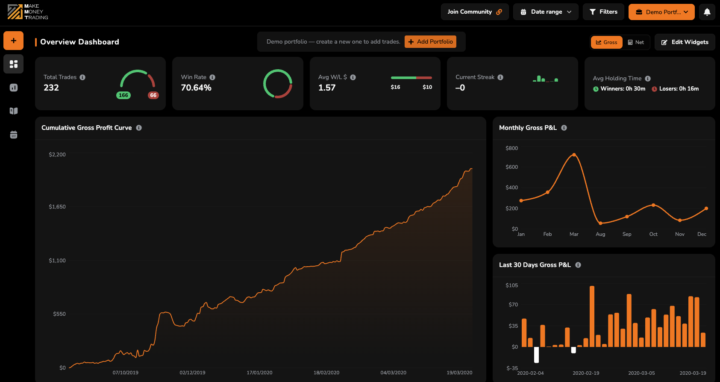
Task: Click the $16 average win label
Action: [395, 87]
